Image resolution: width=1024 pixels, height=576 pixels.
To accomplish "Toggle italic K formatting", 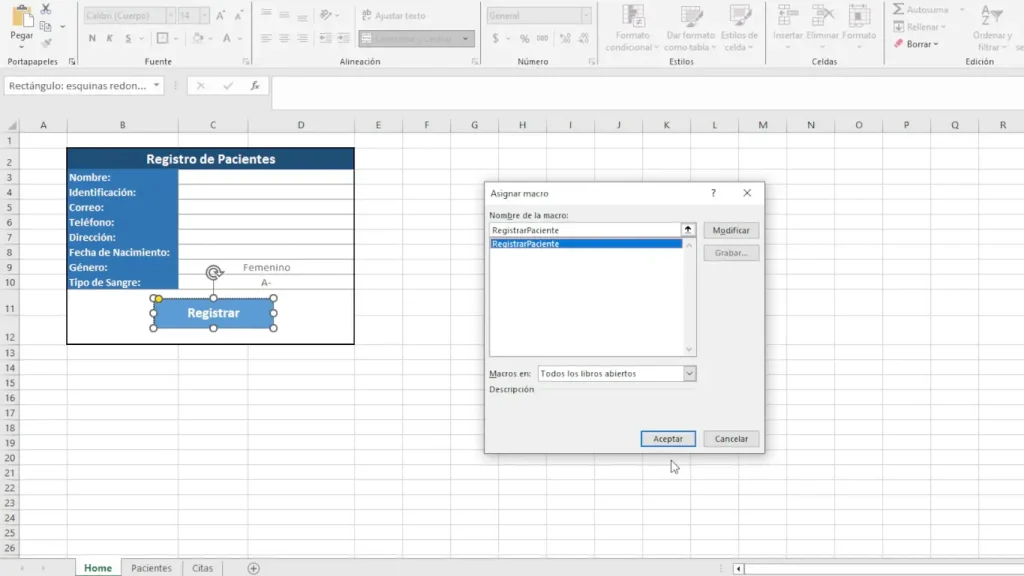I will (x=110, y=39).
